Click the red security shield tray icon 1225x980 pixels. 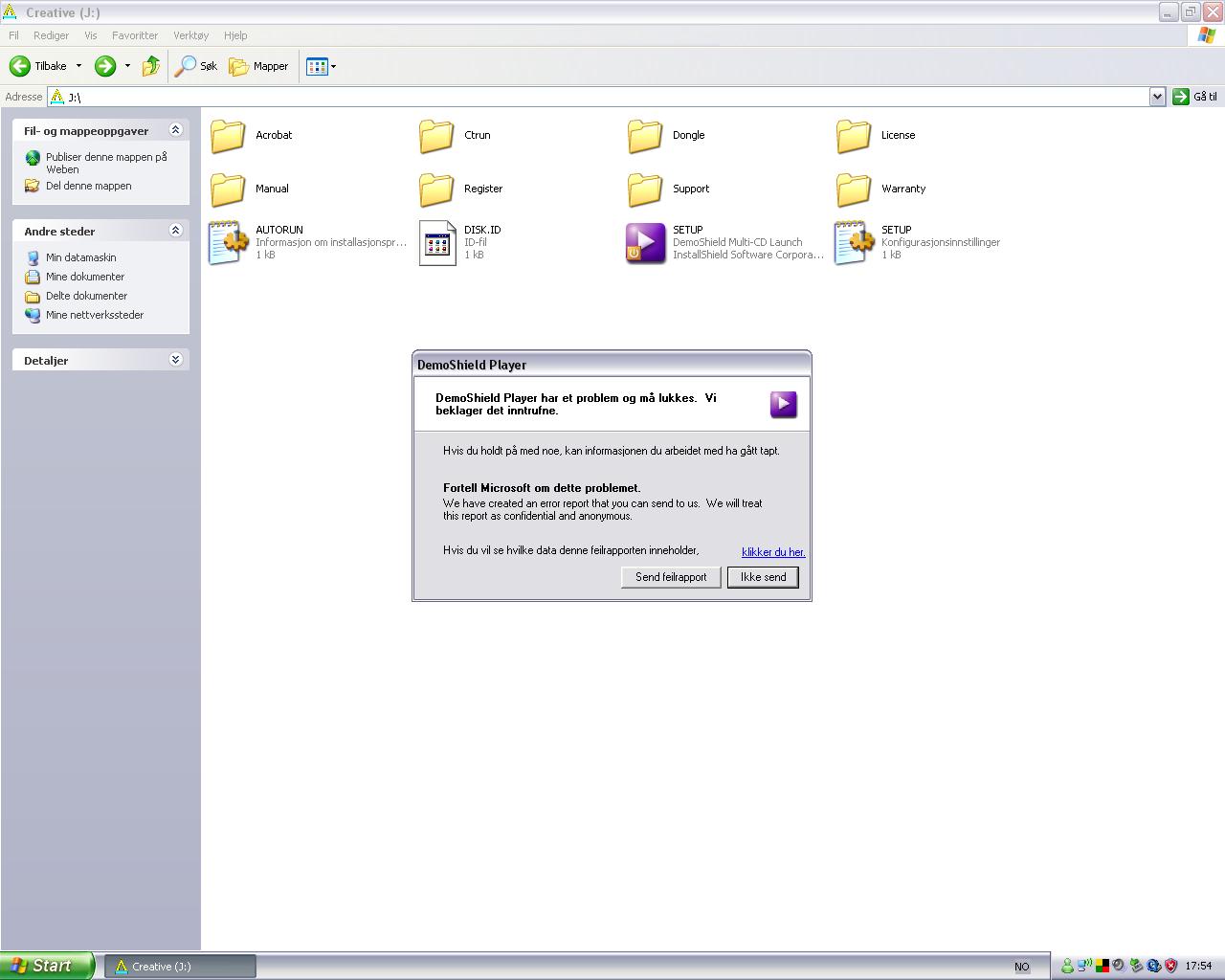tap(1170, 967)
